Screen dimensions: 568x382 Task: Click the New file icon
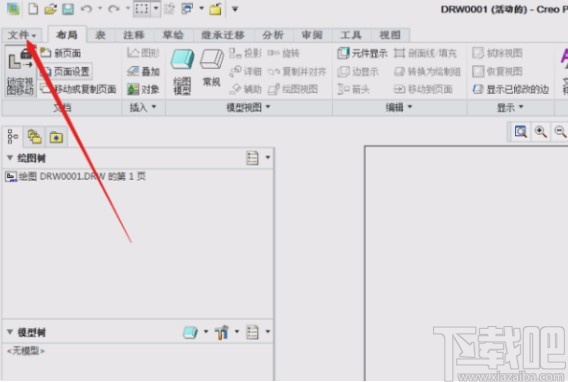click(33, 9)
